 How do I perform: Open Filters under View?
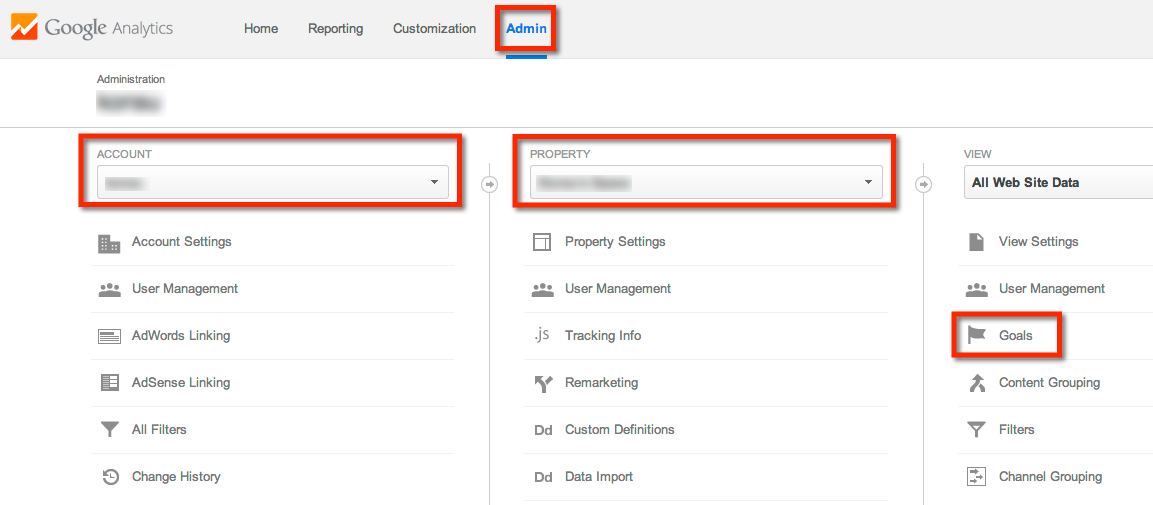[x=1016, y=429]
